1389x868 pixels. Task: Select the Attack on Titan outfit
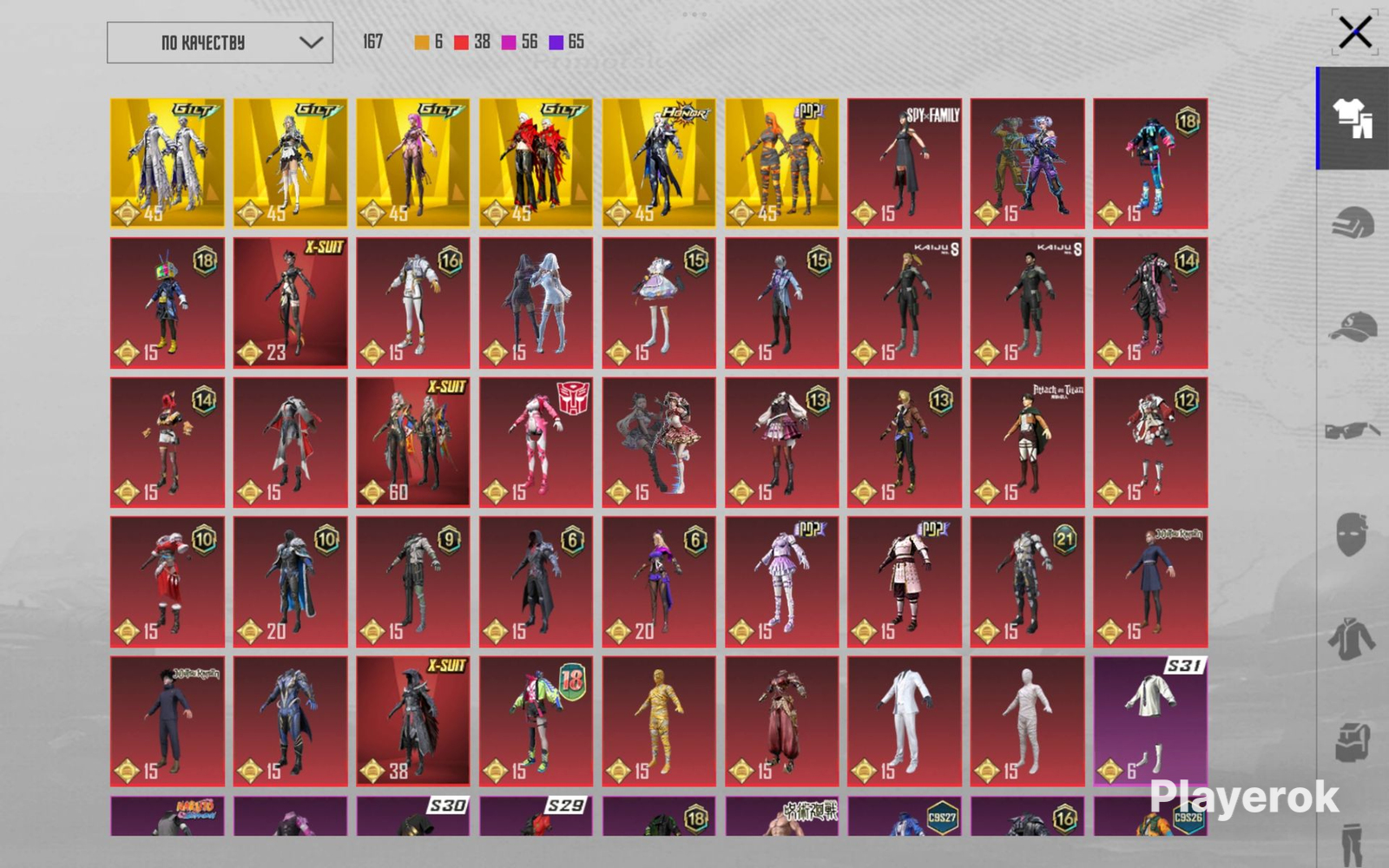[1028, 442]
